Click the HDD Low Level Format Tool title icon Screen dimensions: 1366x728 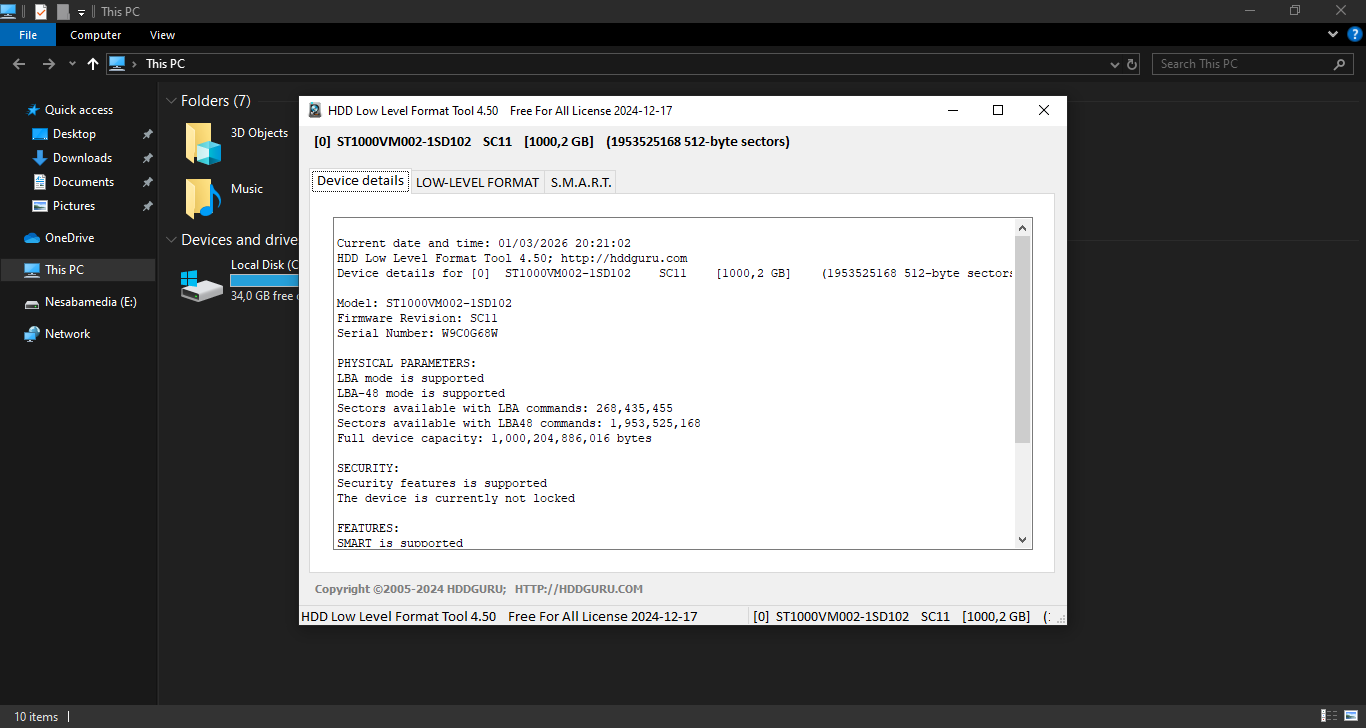(x=315, y=111)
